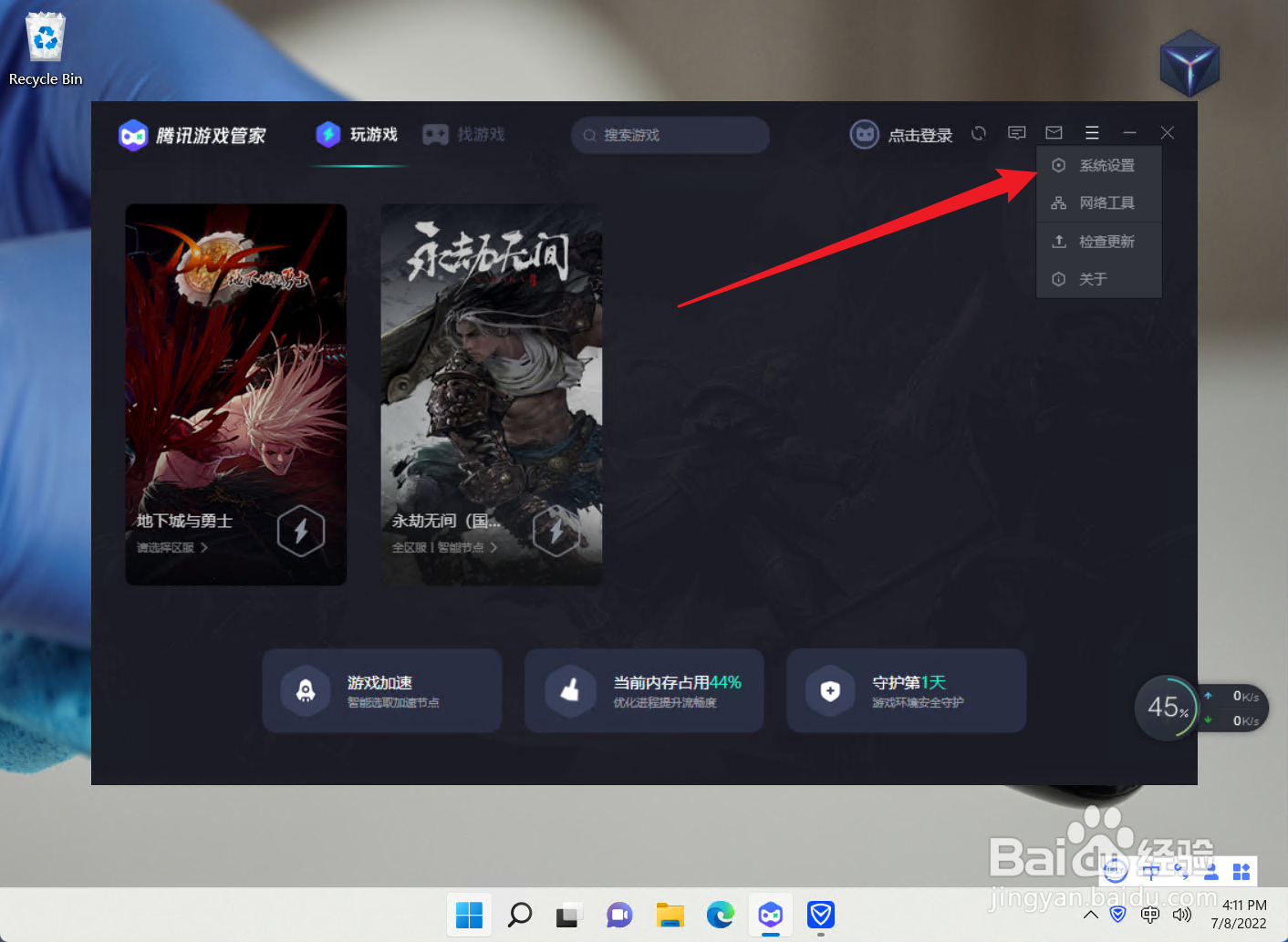The image size is (1288, 942).
Task: Open the Windows Start menu
Action: [469, 915]
